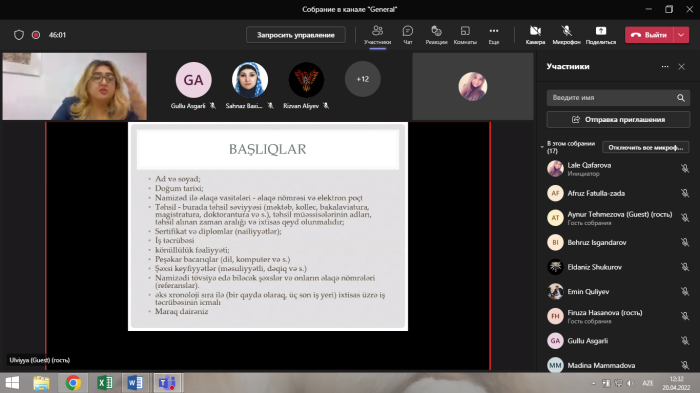Expand the dropdown arrow next to Выйти
The width and height of the screenshot is (700, 393).
[681, 35]
